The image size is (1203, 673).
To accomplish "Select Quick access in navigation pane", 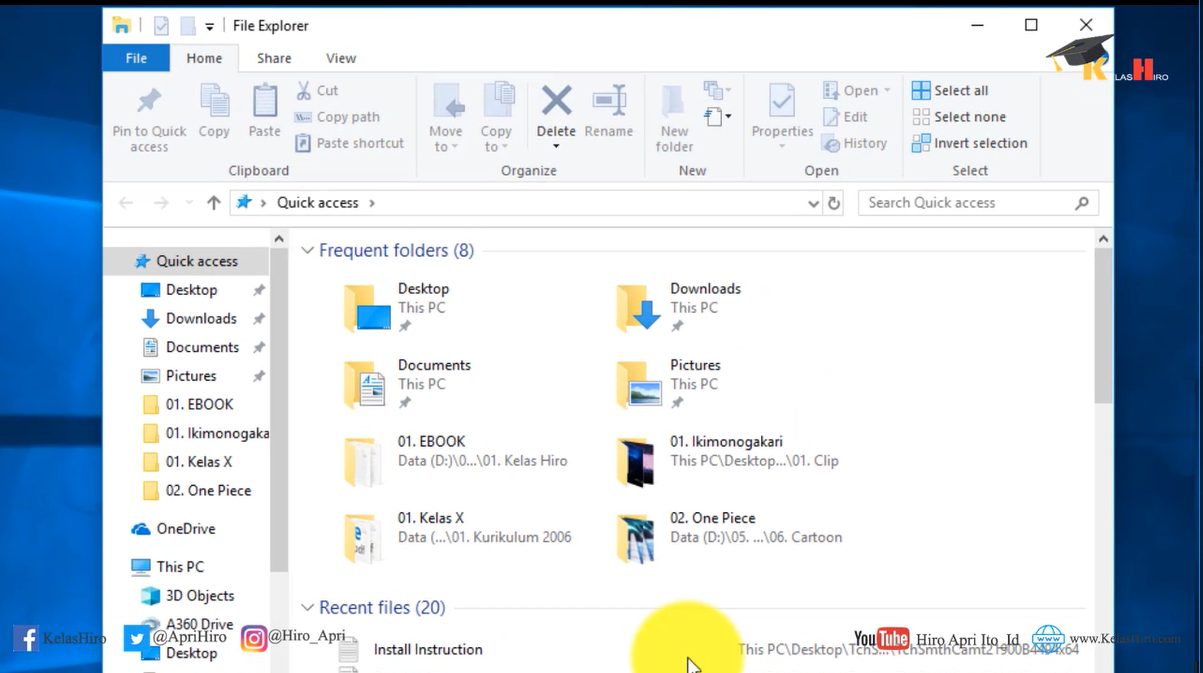I will point(187,261).
